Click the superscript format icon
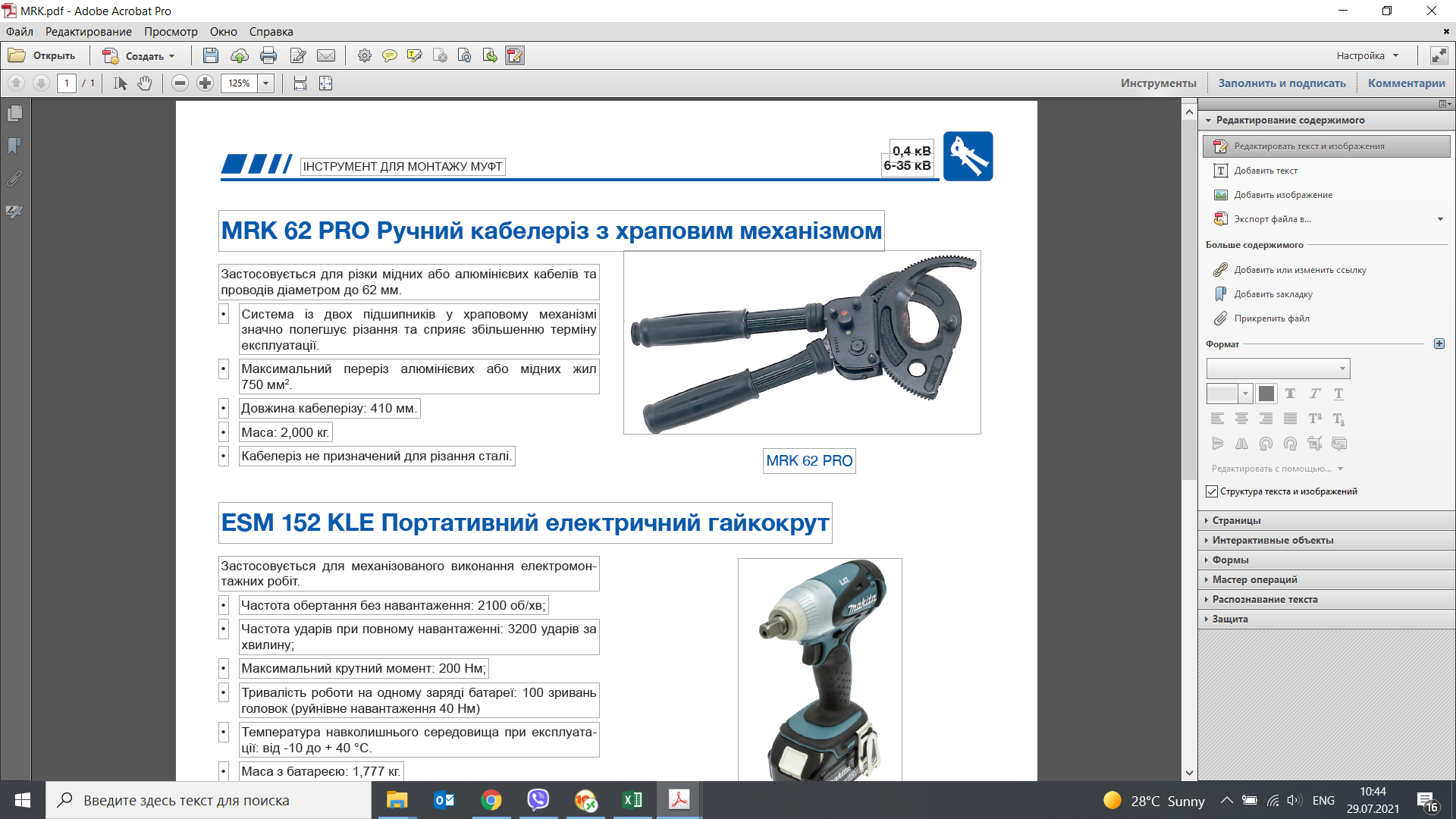 click(x=1315, y=419)
